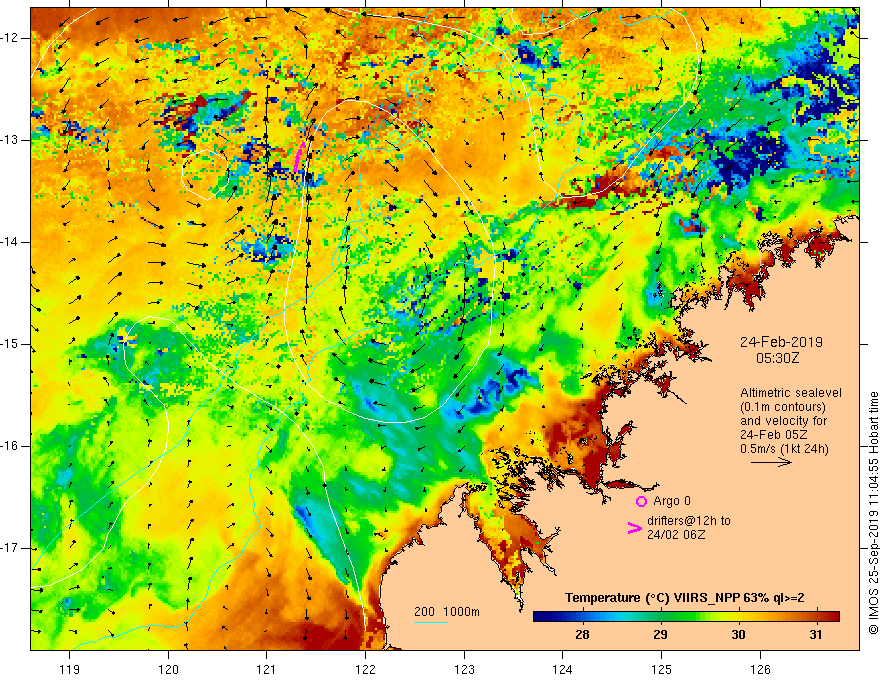Viewport: 880px width, 680px height.
Task: Click the 29 value on the color scale
Action: pos(660,635)
